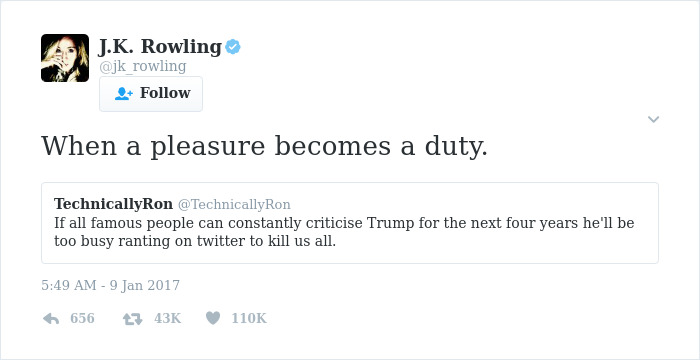This screenshot has height=360, width=700.
Task: Open the quoted tweet about criticising Trump
Action: [350, 223]
